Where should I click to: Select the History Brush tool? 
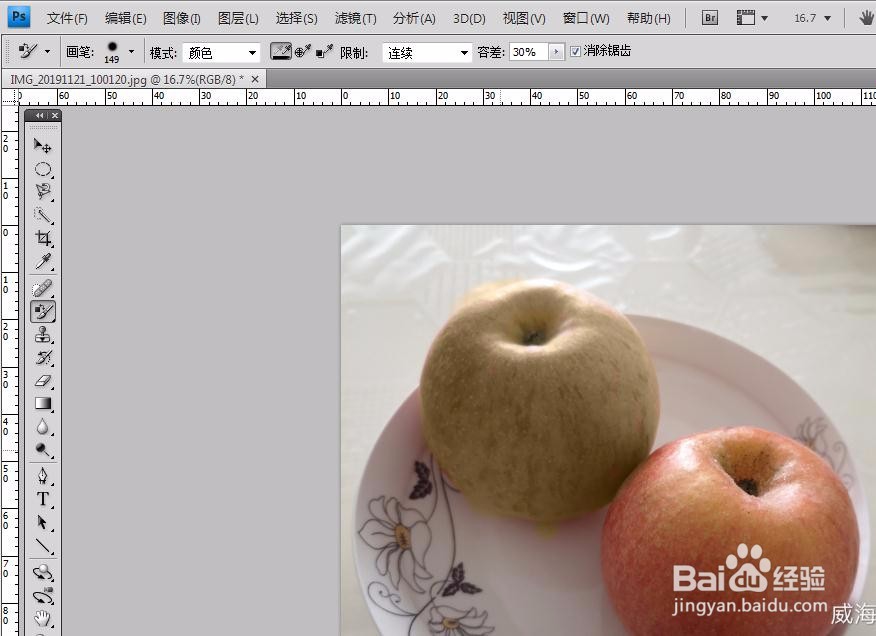click(x=42, y=358)
